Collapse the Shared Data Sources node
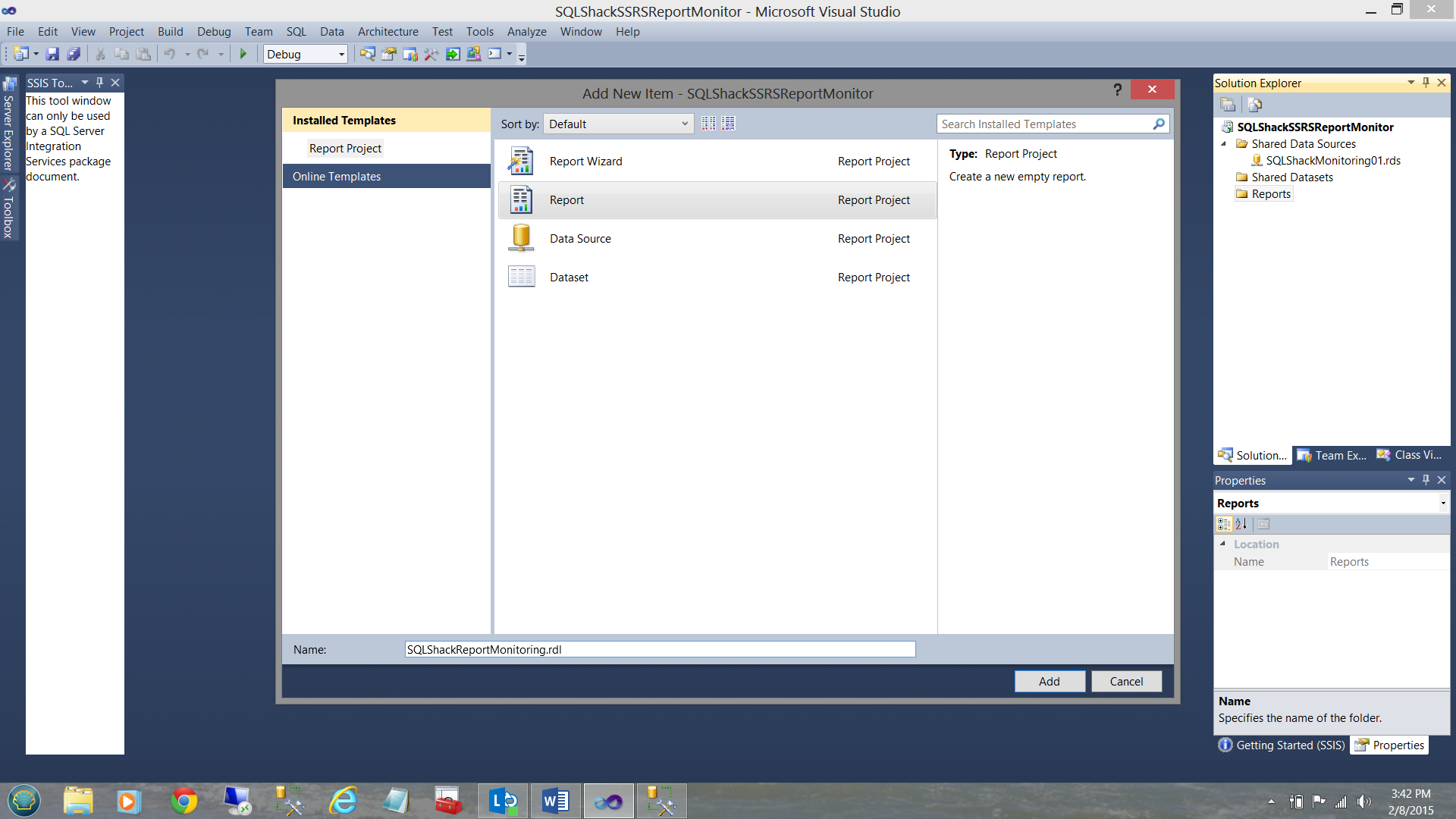The height and width of the screenshot is (819, 1456). click(1223, 144)
